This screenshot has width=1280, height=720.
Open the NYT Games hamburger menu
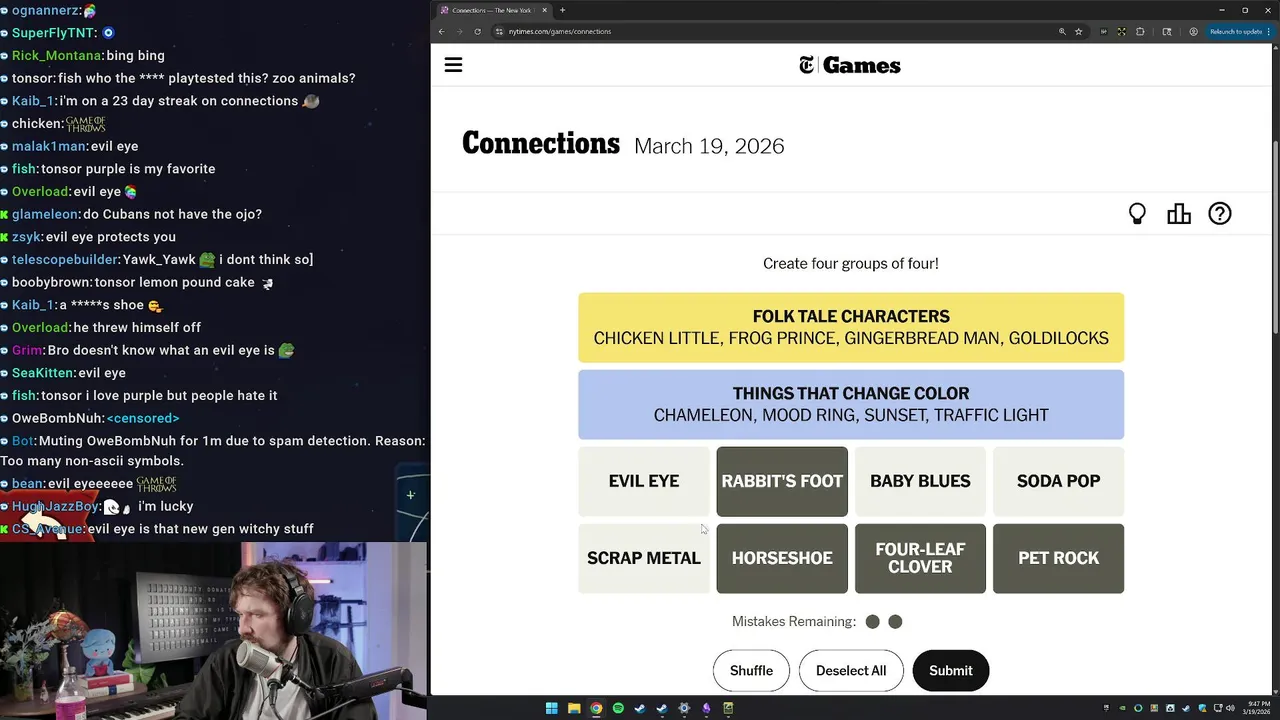point(453,65)
